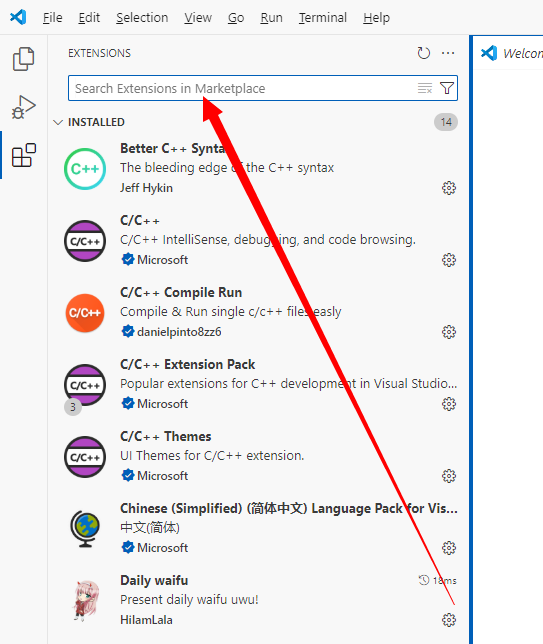Open the File menu
The width and height of the screenshot is (543, 644).
click(x=53, y=18)
